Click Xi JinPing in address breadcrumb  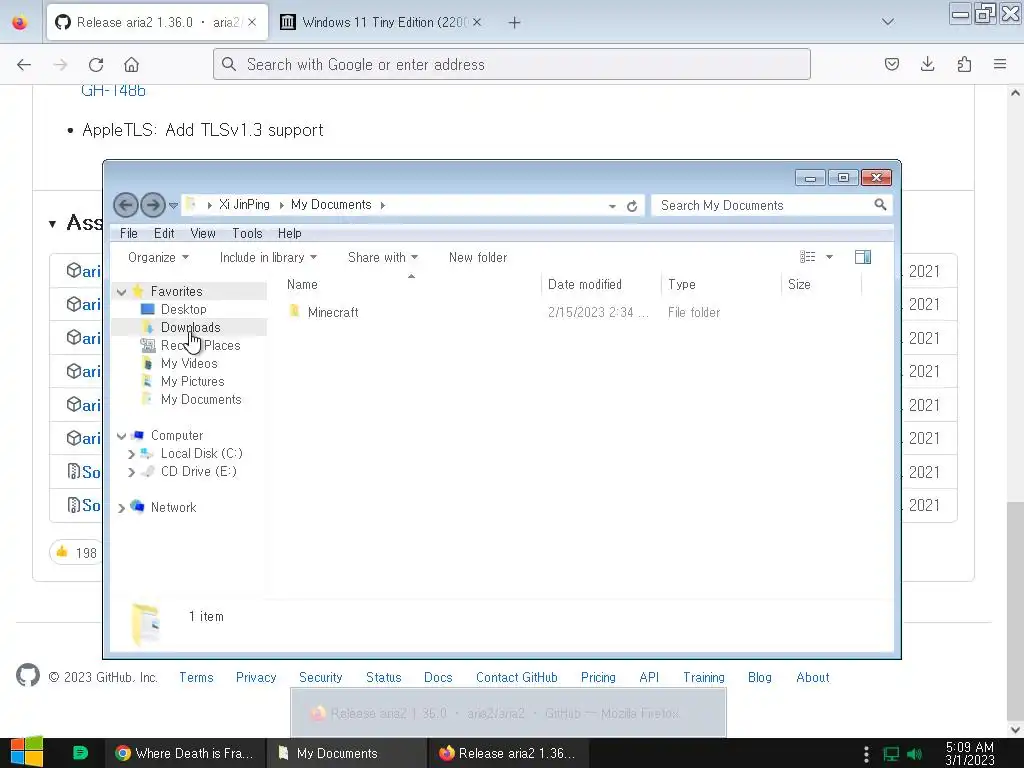coord(244,204)
